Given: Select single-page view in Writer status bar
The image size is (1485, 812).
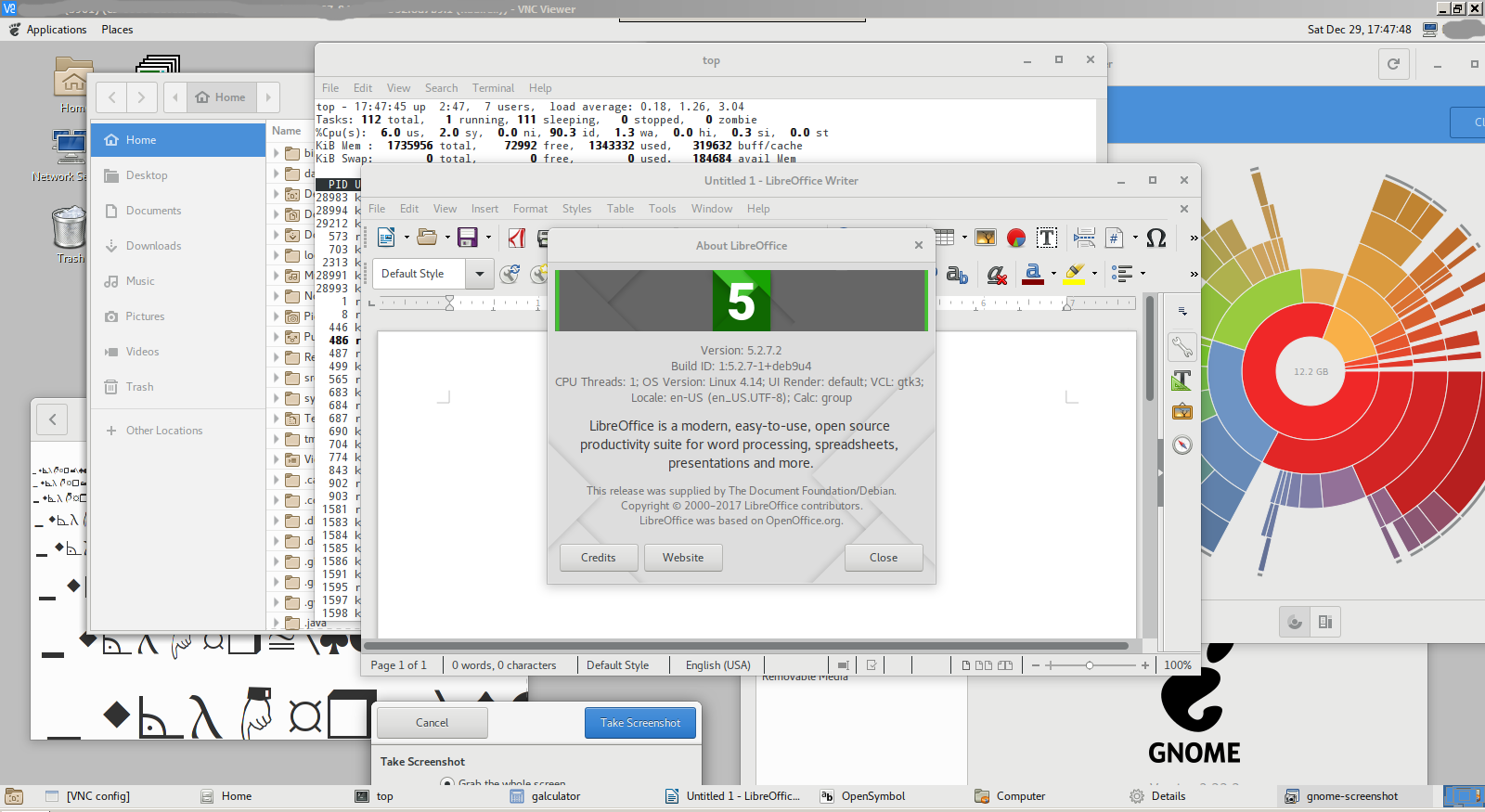Looking at the screenshot, I should [x=966, y=665].
